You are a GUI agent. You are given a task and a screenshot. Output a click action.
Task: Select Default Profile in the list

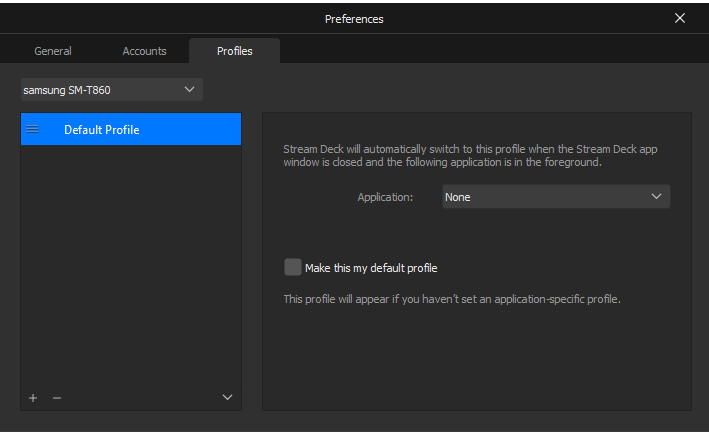130,130
